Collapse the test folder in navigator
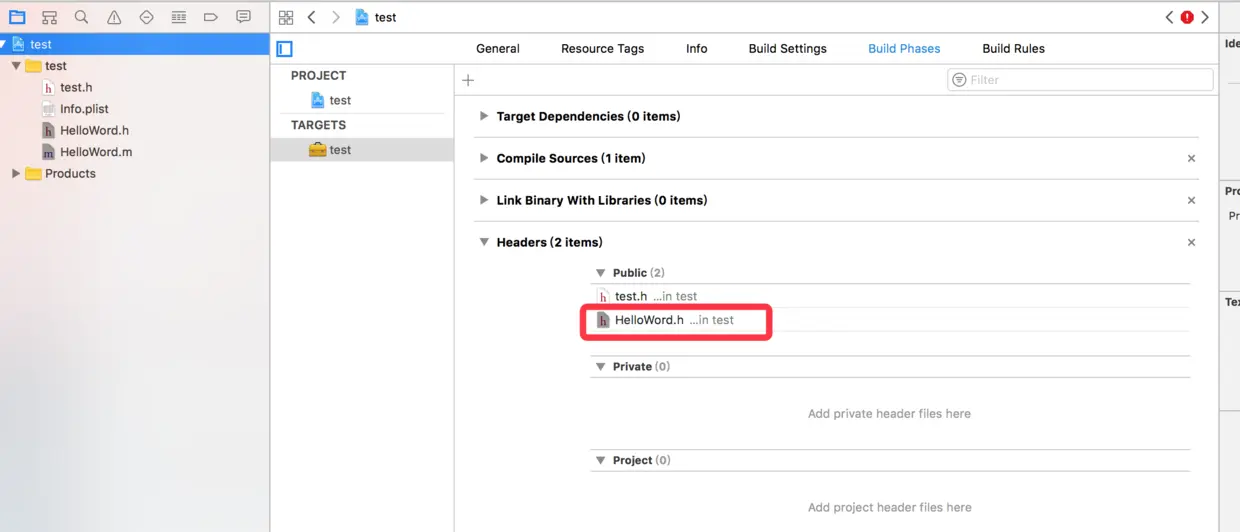Image resolution: width=1240 pixels, height=532 pixels. 16,66
